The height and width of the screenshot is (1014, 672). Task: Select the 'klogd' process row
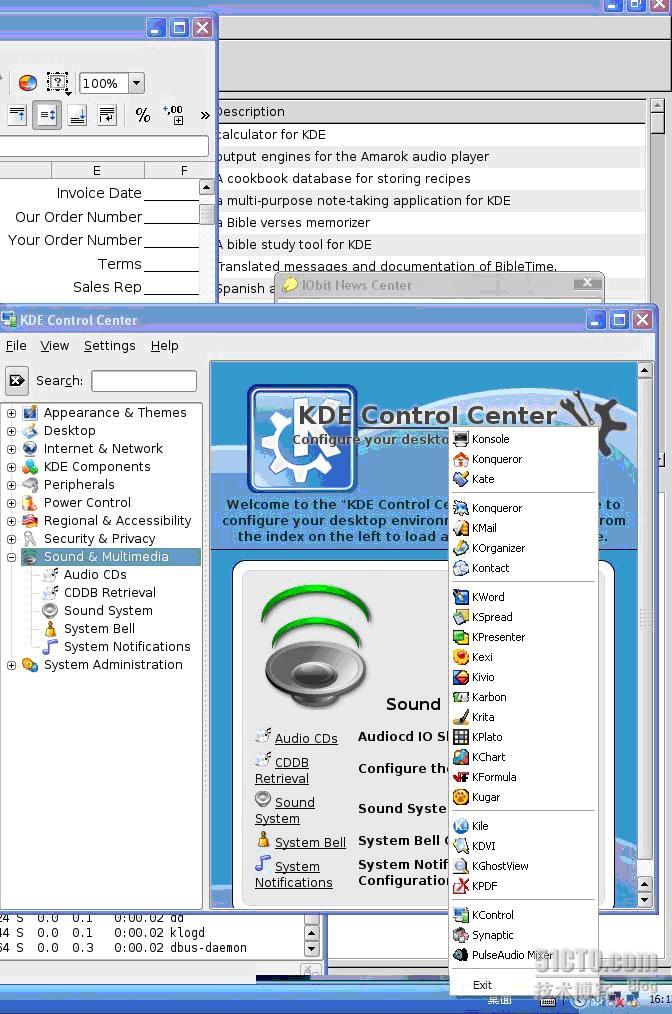pyautogui.click(x=152, y=933)
